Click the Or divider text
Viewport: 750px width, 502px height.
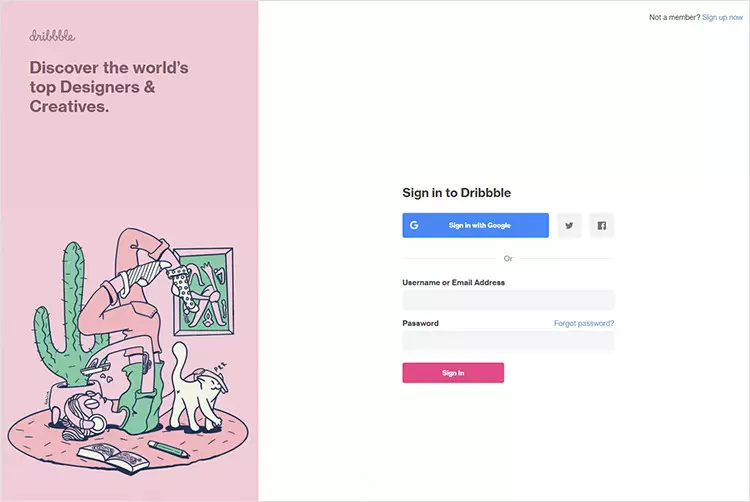[x=508, y=258]
